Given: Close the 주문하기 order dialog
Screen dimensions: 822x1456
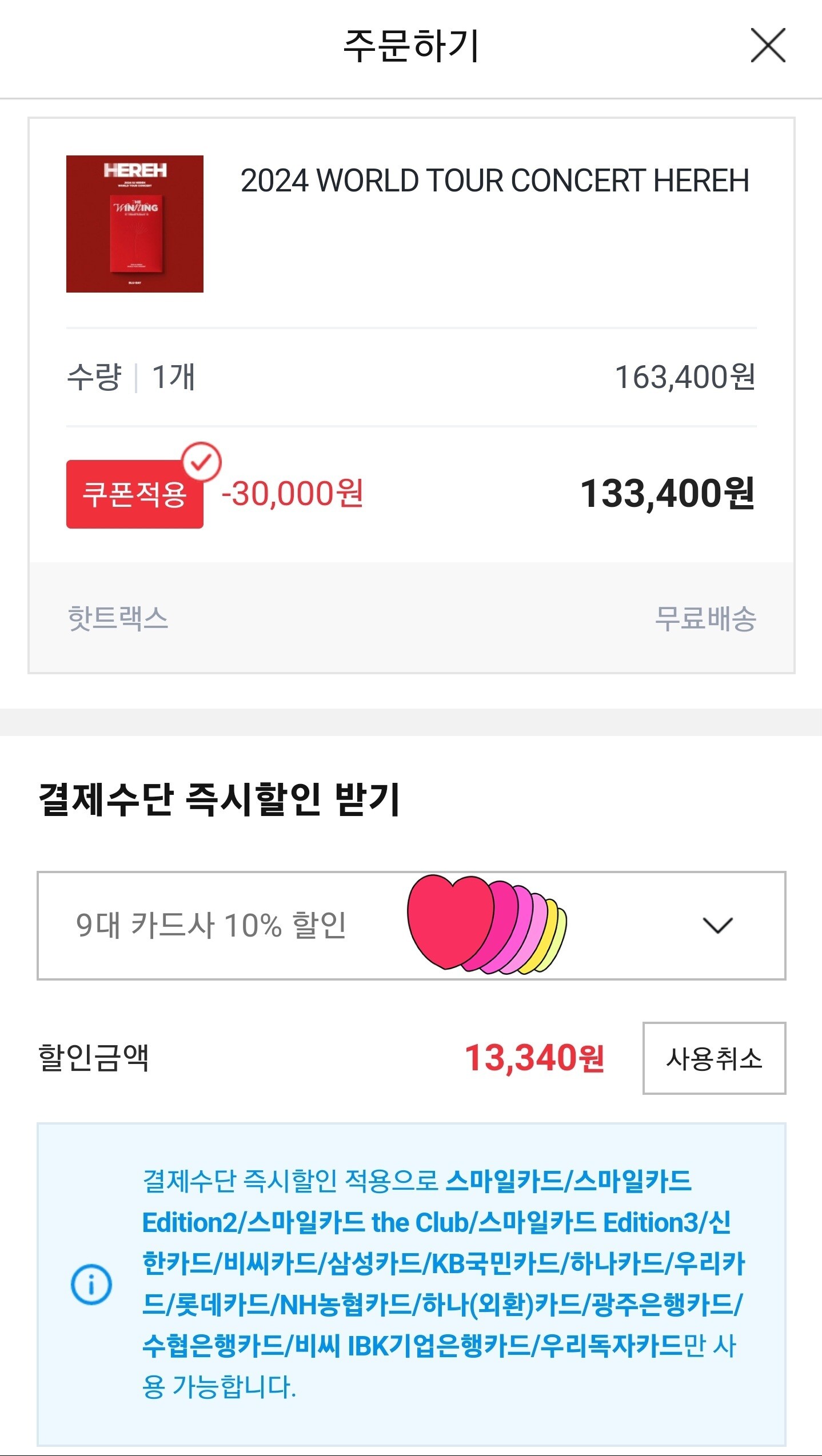Looking at the screenshot, I should pyautogui.click(x=768, y=45).
